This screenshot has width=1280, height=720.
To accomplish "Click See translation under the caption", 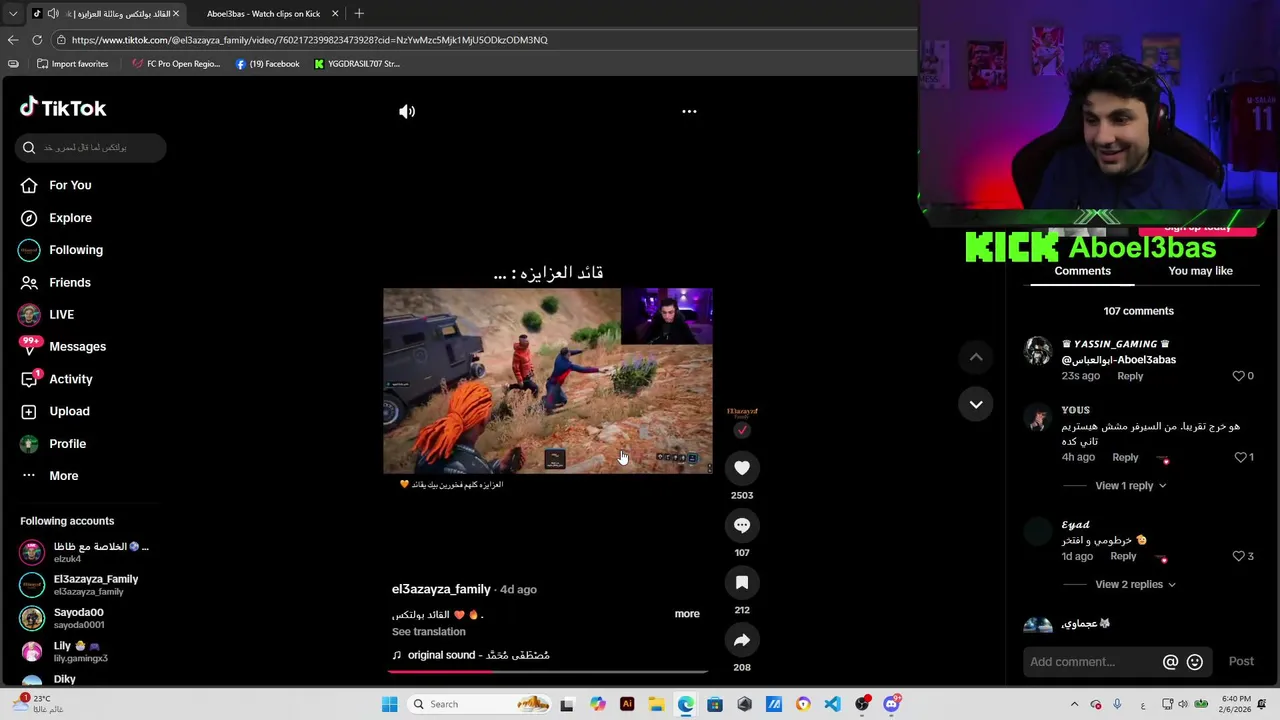I will (429, 632).
